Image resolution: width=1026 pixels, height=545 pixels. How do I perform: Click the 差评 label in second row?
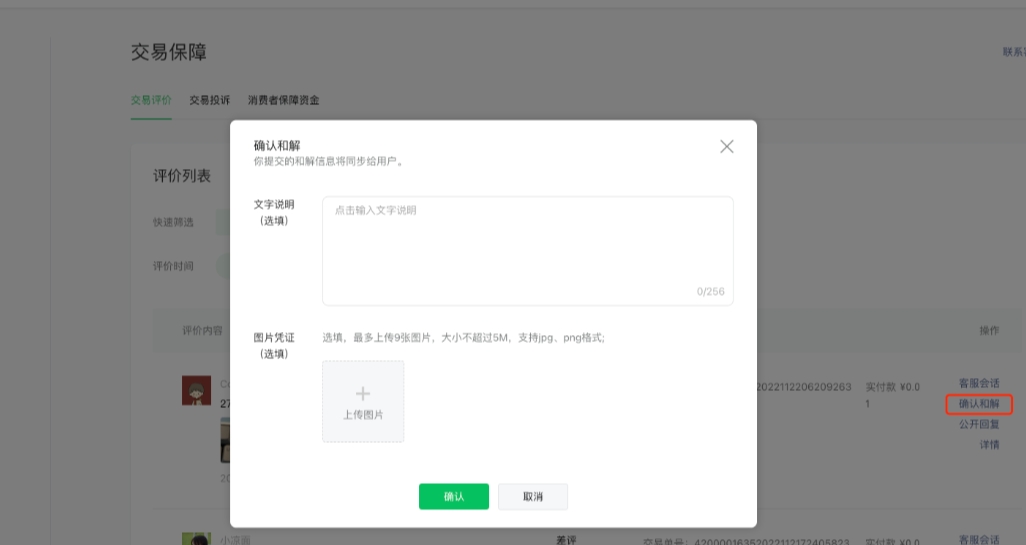566,540
